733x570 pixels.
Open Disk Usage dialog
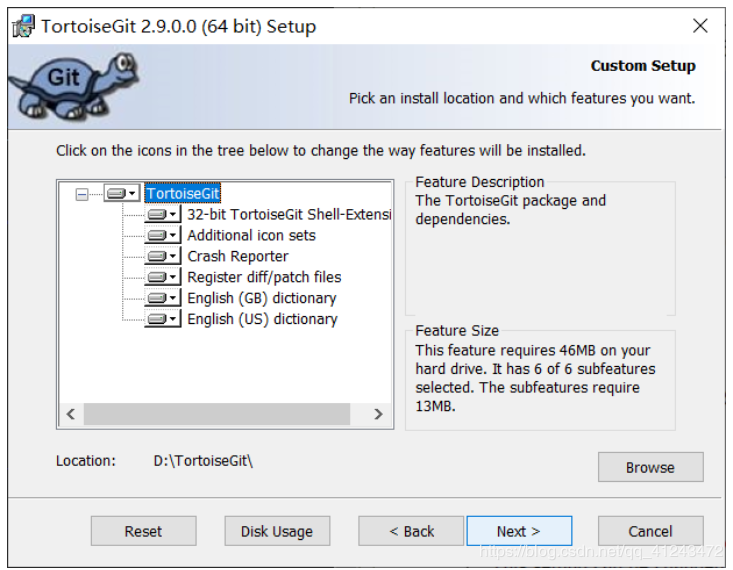pos(277,531)
